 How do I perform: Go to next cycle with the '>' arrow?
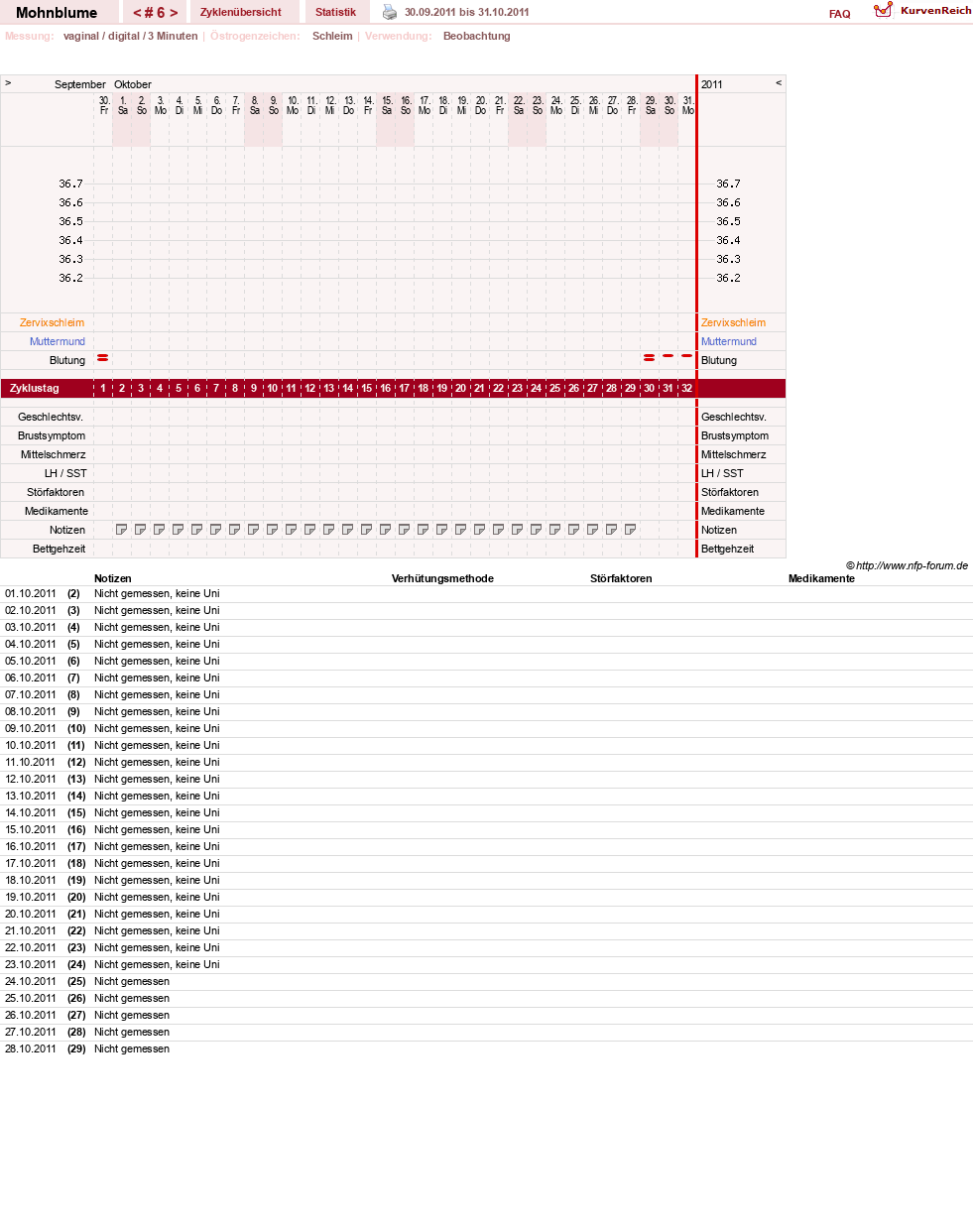coord(174,13)
